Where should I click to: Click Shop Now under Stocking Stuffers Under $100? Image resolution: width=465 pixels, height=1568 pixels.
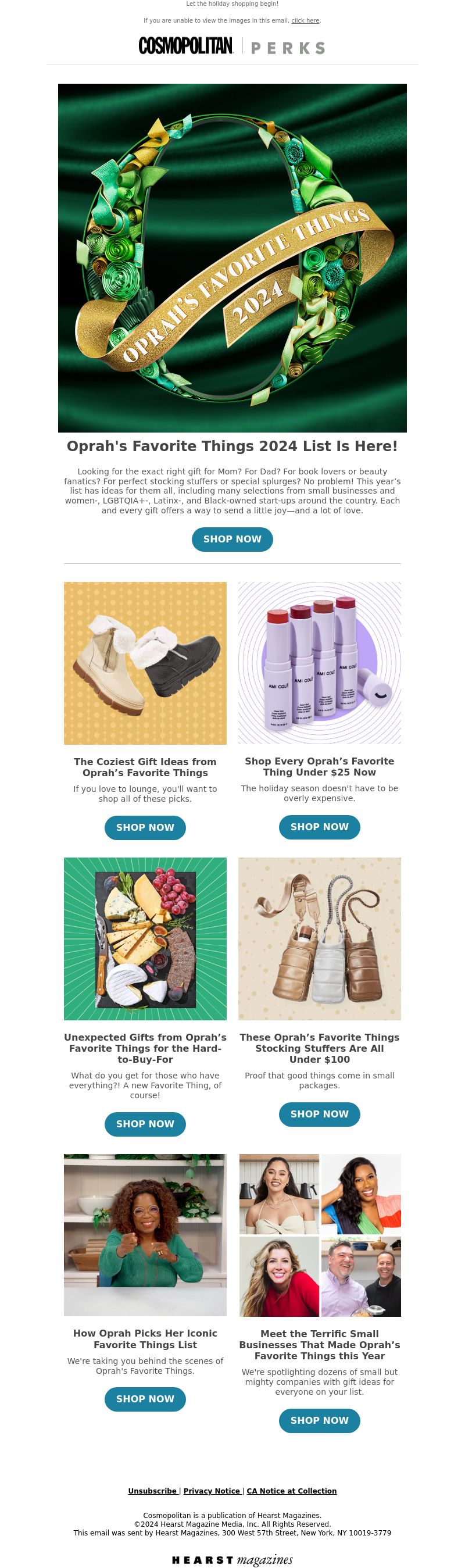point(320,1115)
